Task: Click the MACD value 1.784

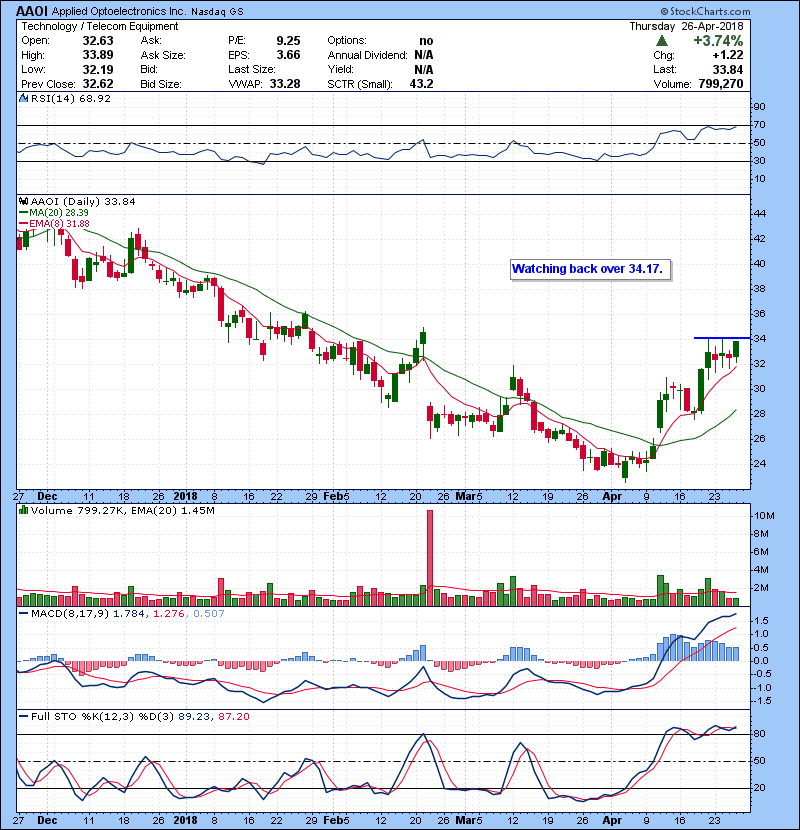Action: pyautogui.click(x=129, y=614)
